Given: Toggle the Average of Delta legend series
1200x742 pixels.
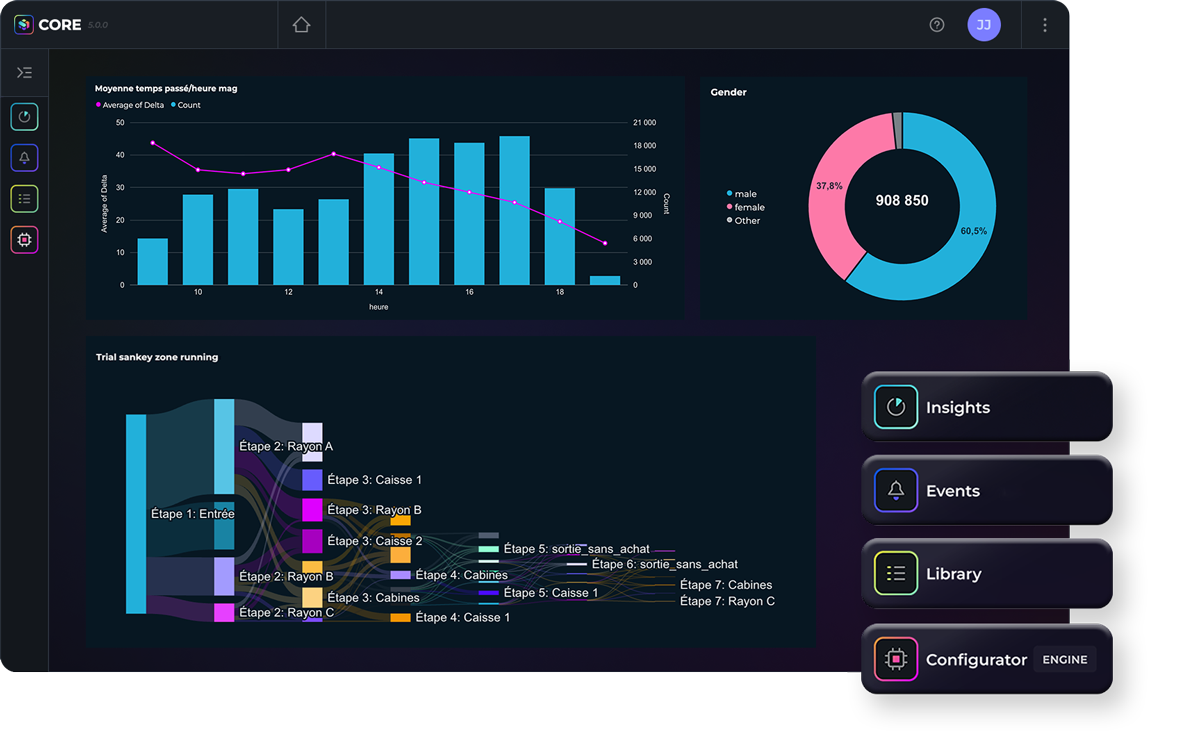Looking at the screenshot, I should [130, 105].
